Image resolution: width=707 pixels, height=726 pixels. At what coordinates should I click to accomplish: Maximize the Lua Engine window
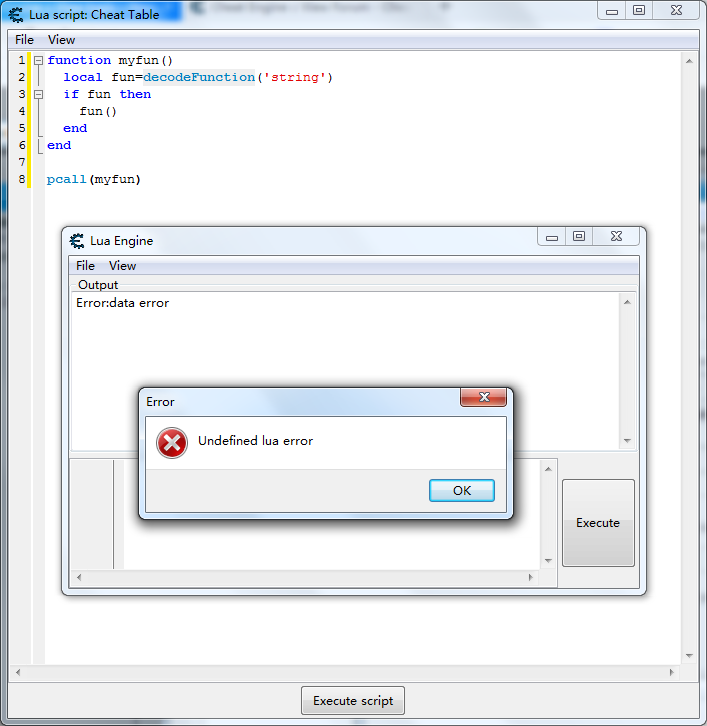pyautogui.click(x=579, y=237)
